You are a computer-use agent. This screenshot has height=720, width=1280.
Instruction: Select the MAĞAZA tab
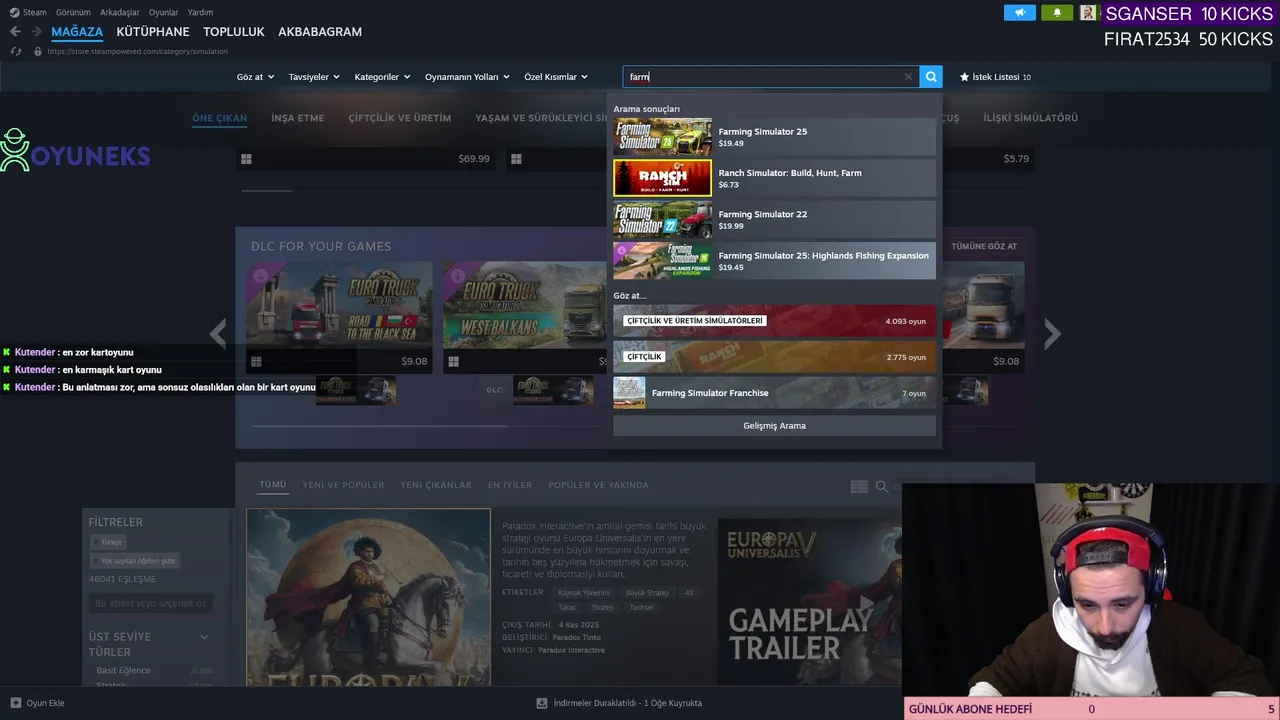[77, 32]
